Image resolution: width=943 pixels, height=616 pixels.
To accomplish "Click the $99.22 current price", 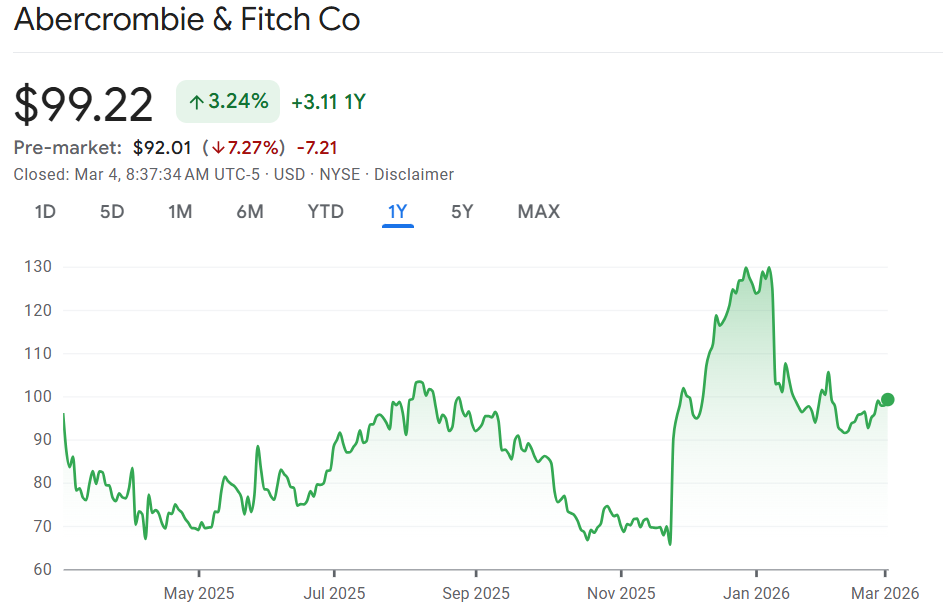I will (84, 104).
